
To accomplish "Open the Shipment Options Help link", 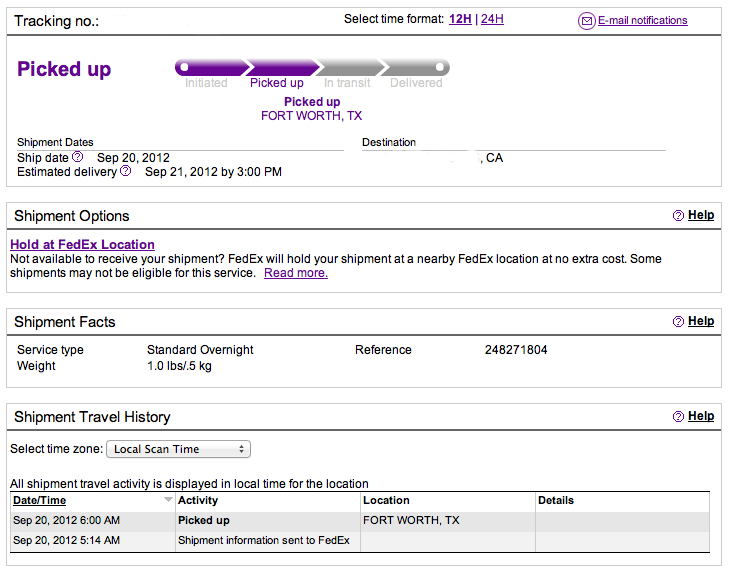I will tap(701, 215).
